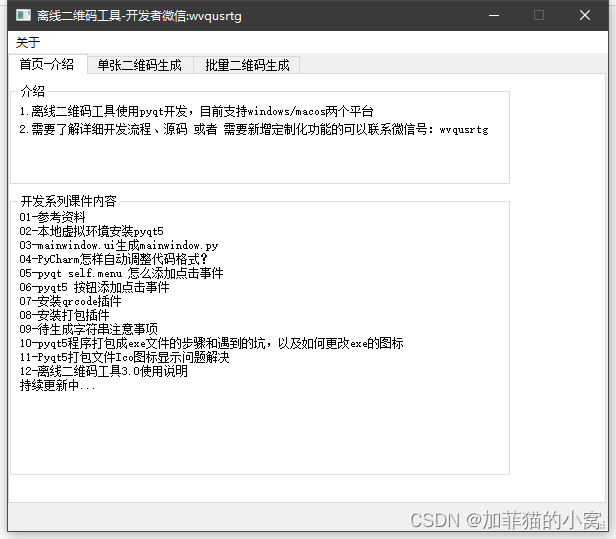Image resolution: width=616 pixels, height=539 pixels.
Task: Click the line 06-pyqt5 按钮添加点击事件
Action: coord(94,287)
